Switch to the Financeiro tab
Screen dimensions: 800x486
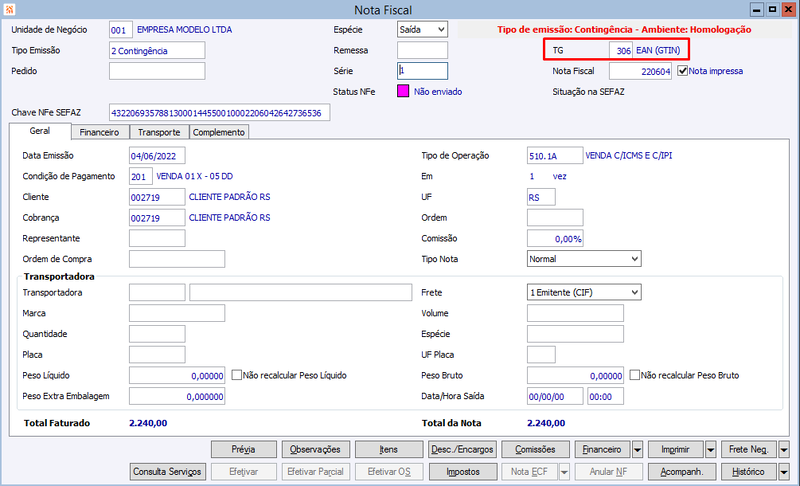[99, 132]
